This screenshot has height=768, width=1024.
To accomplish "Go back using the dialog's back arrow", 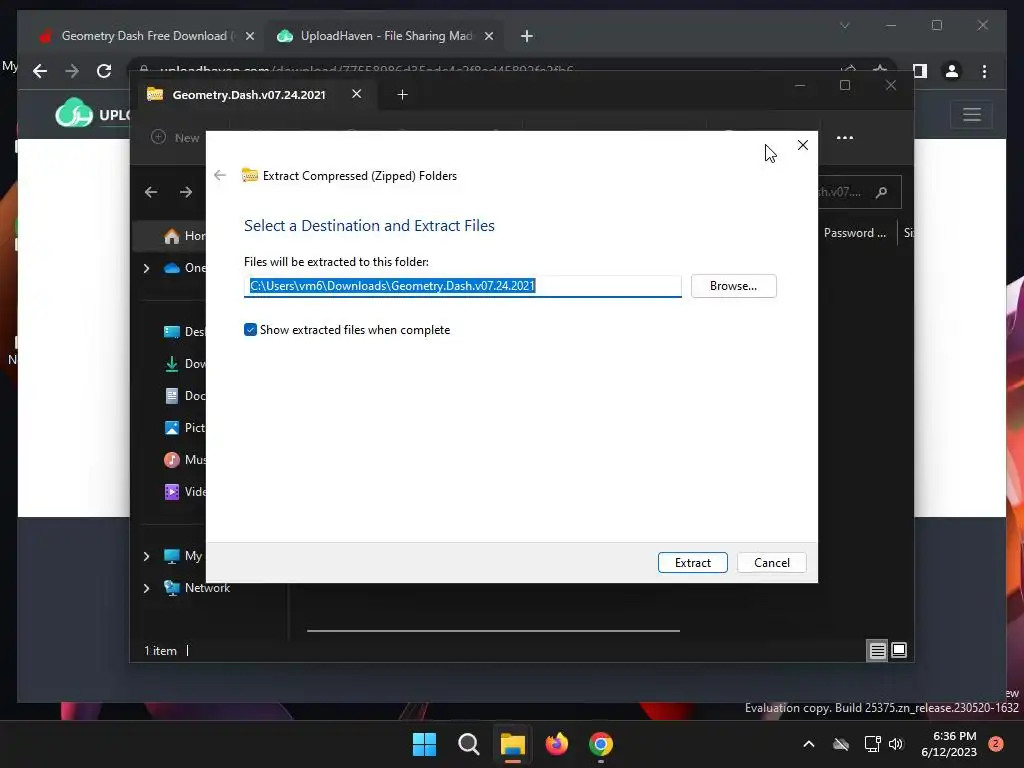I will tap(220, 175).
